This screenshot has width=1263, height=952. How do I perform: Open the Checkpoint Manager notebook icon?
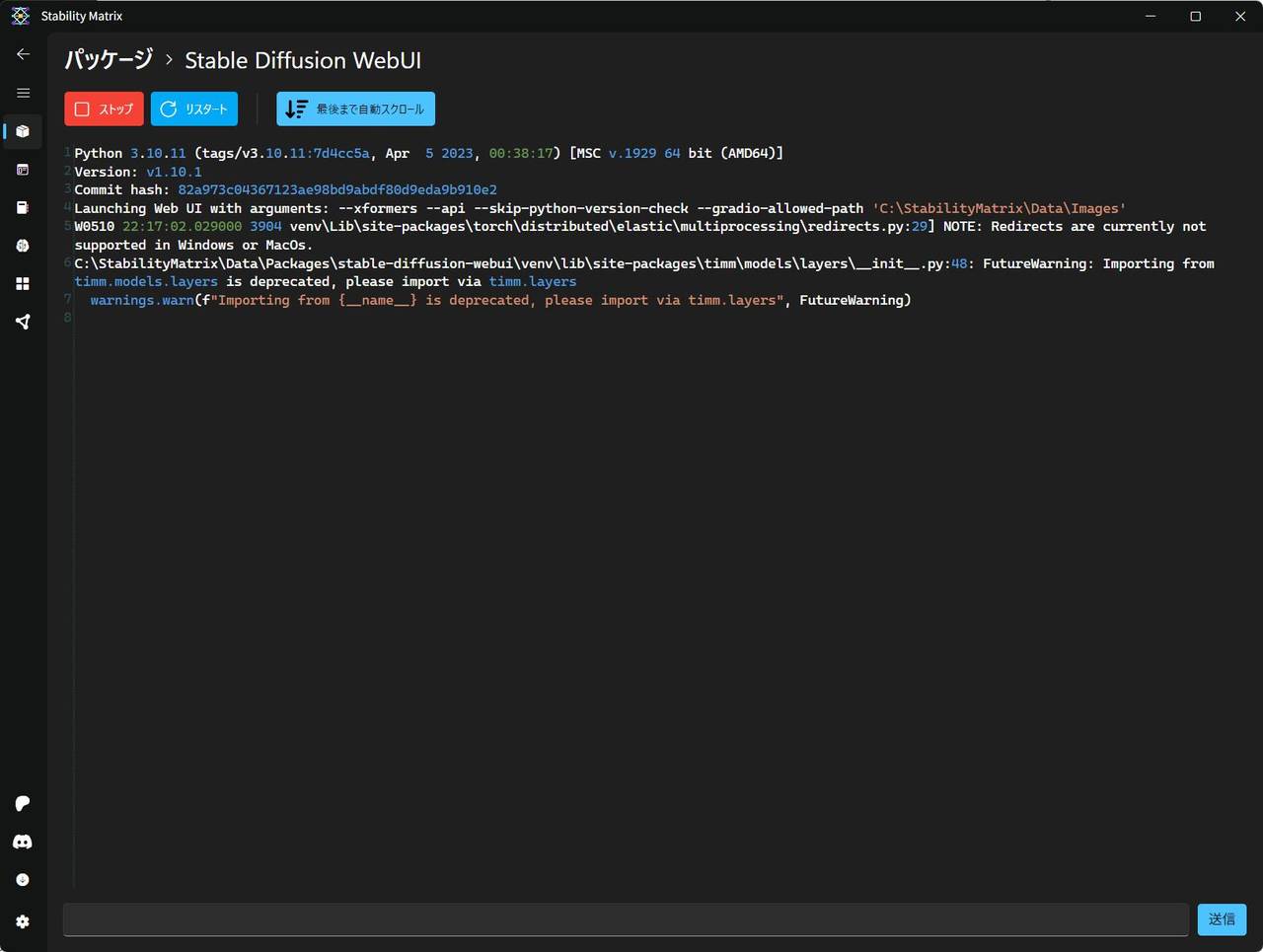(x=23, y=207)
